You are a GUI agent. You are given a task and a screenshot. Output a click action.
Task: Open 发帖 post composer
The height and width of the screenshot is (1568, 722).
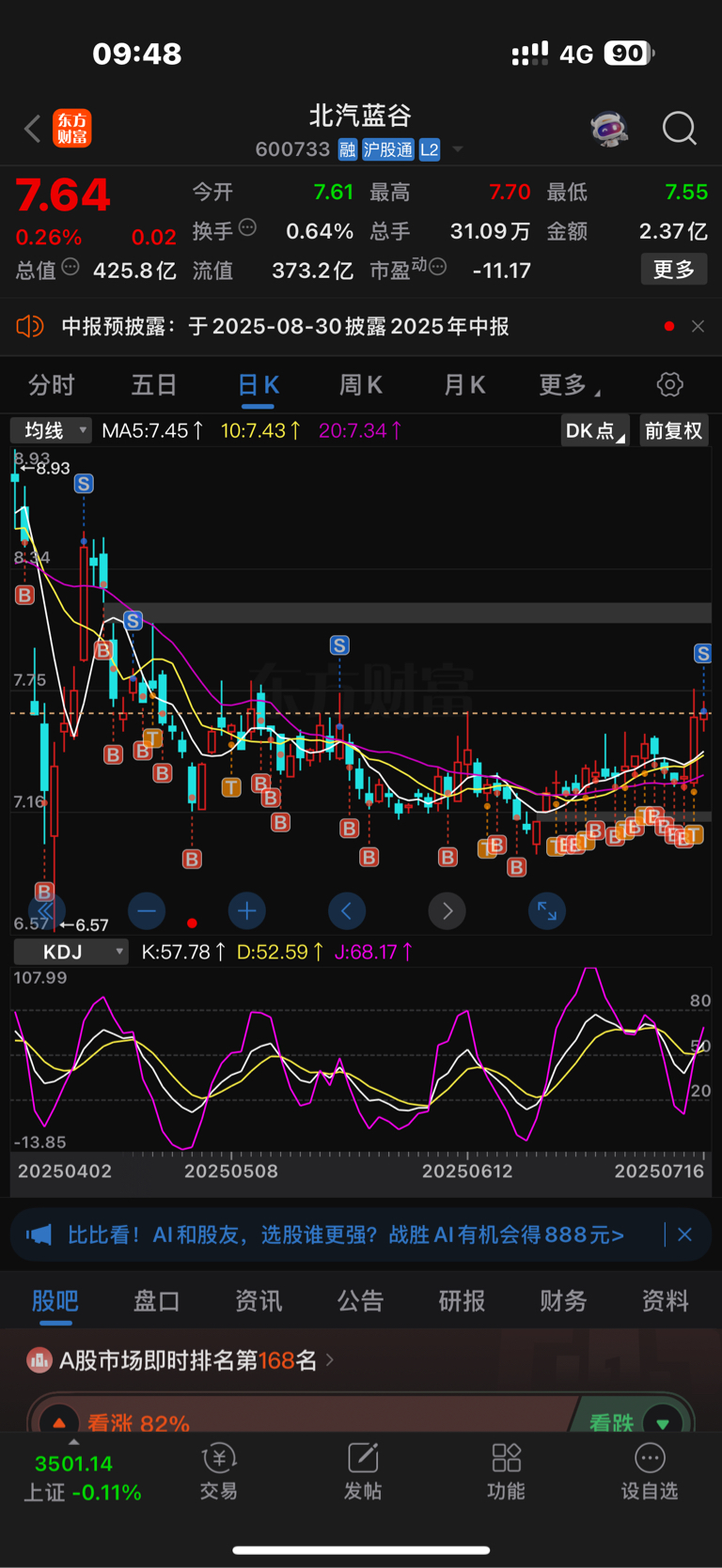[363, 1472]
